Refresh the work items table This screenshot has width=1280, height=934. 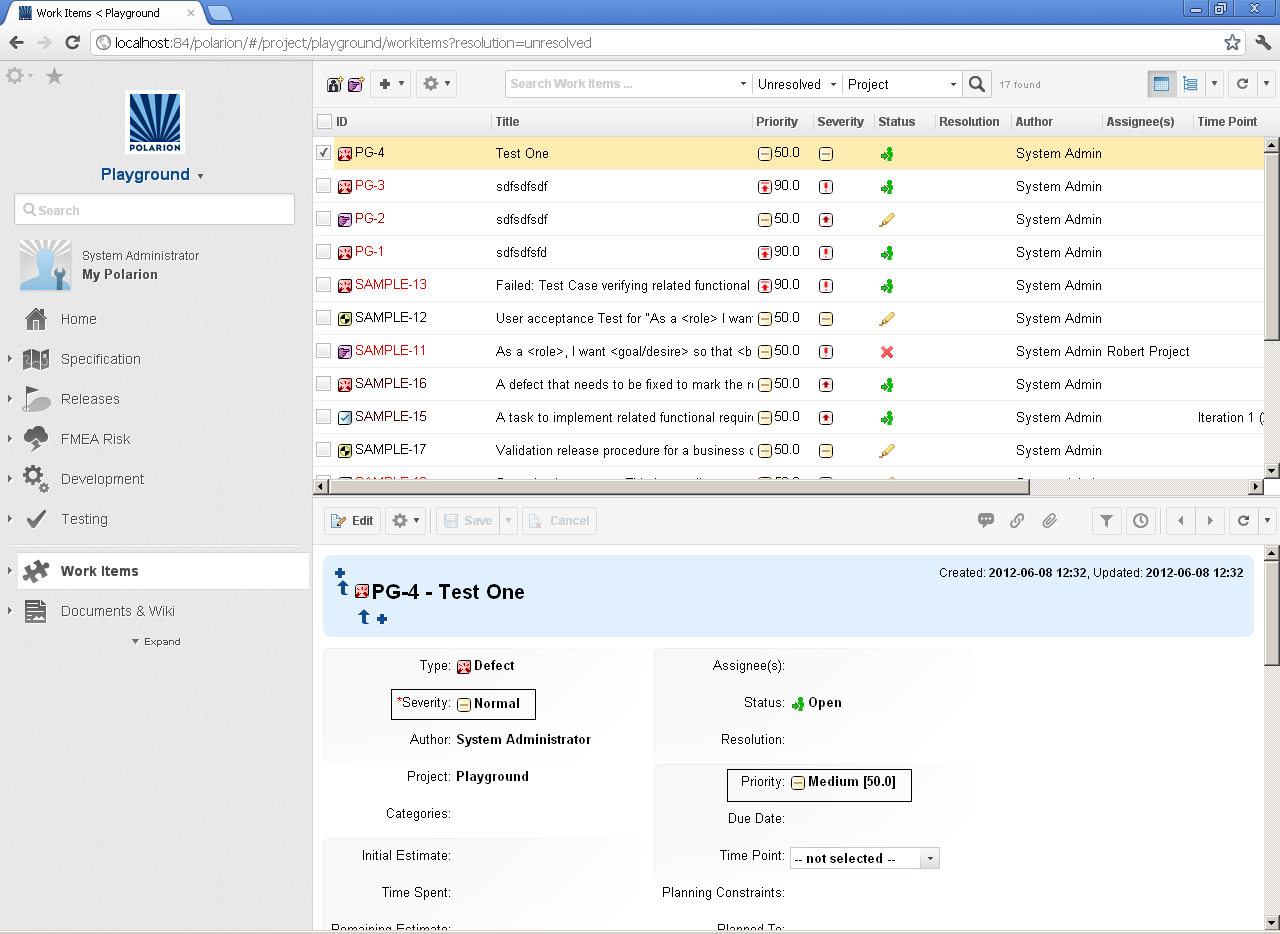pyautogui.click(x=1242, y=84)
